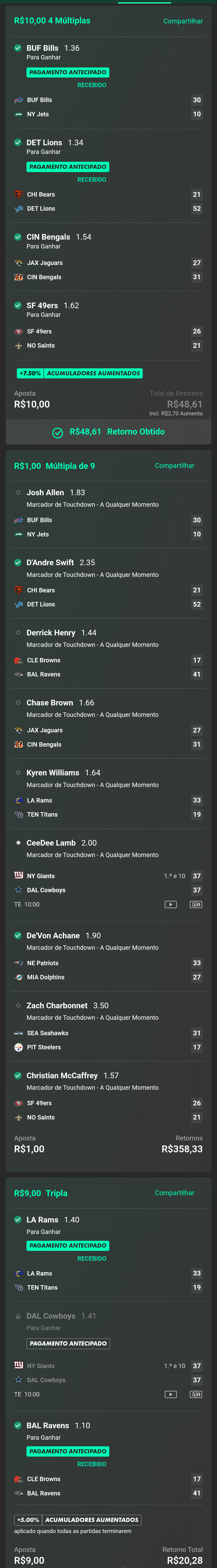Click Pagamento Antecipado under DAL Cowboys
Viewport: 217px width, 1568px height.
(x=68, y=1343)
